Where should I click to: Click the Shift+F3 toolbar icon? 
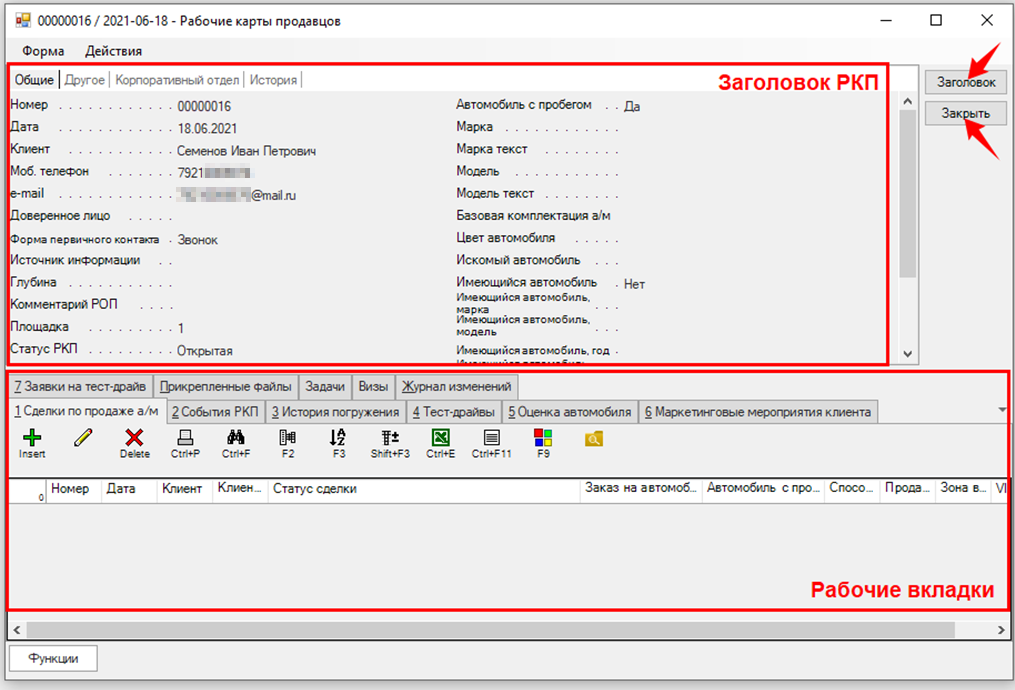click(390, 438)
